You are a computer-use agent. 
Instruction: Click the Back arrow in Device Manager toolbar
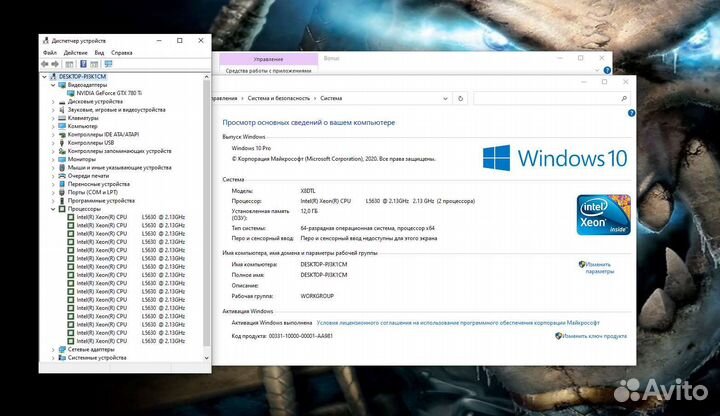45,64
